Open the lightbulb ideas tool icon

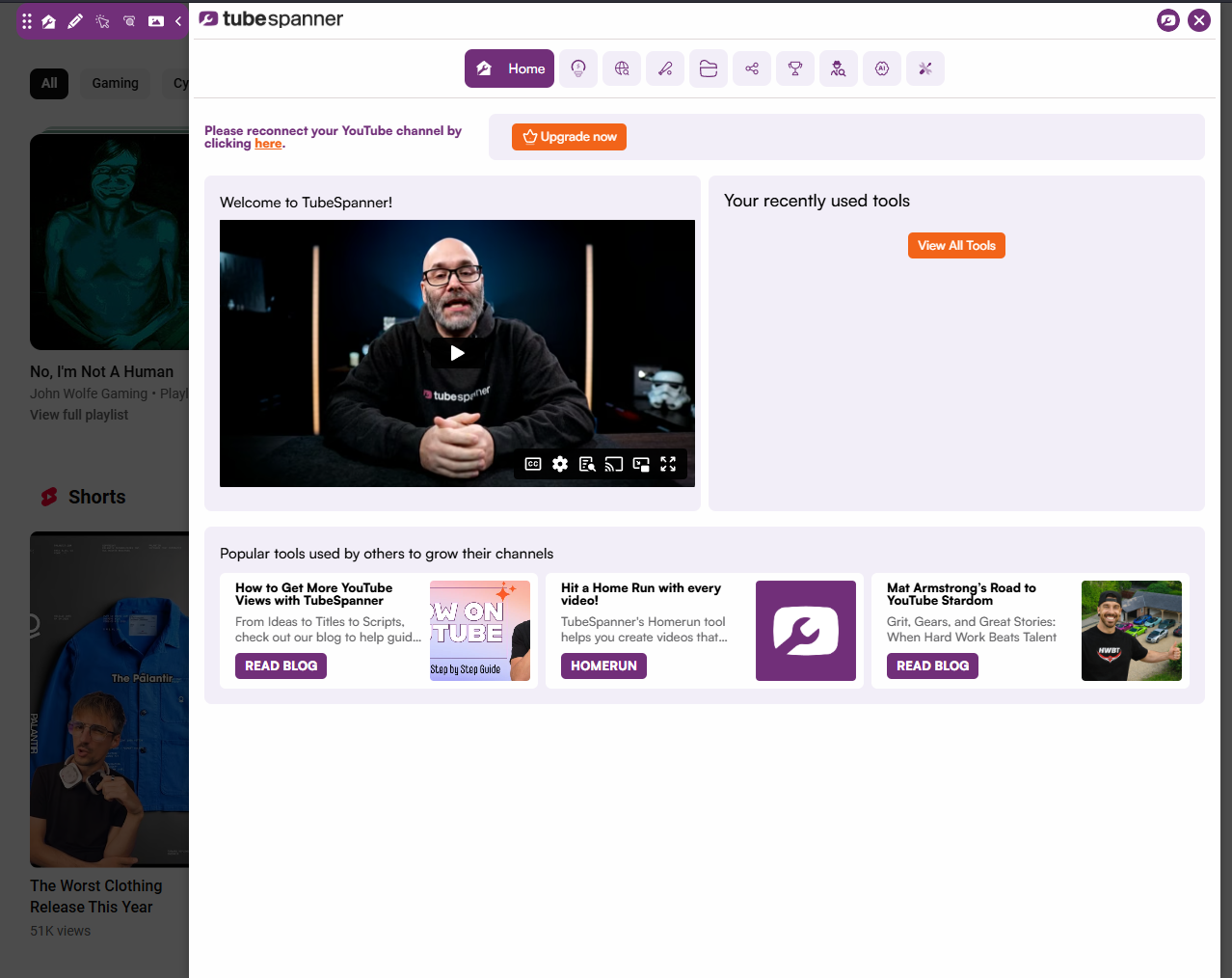pyautogui.click(x=578, y=68)
